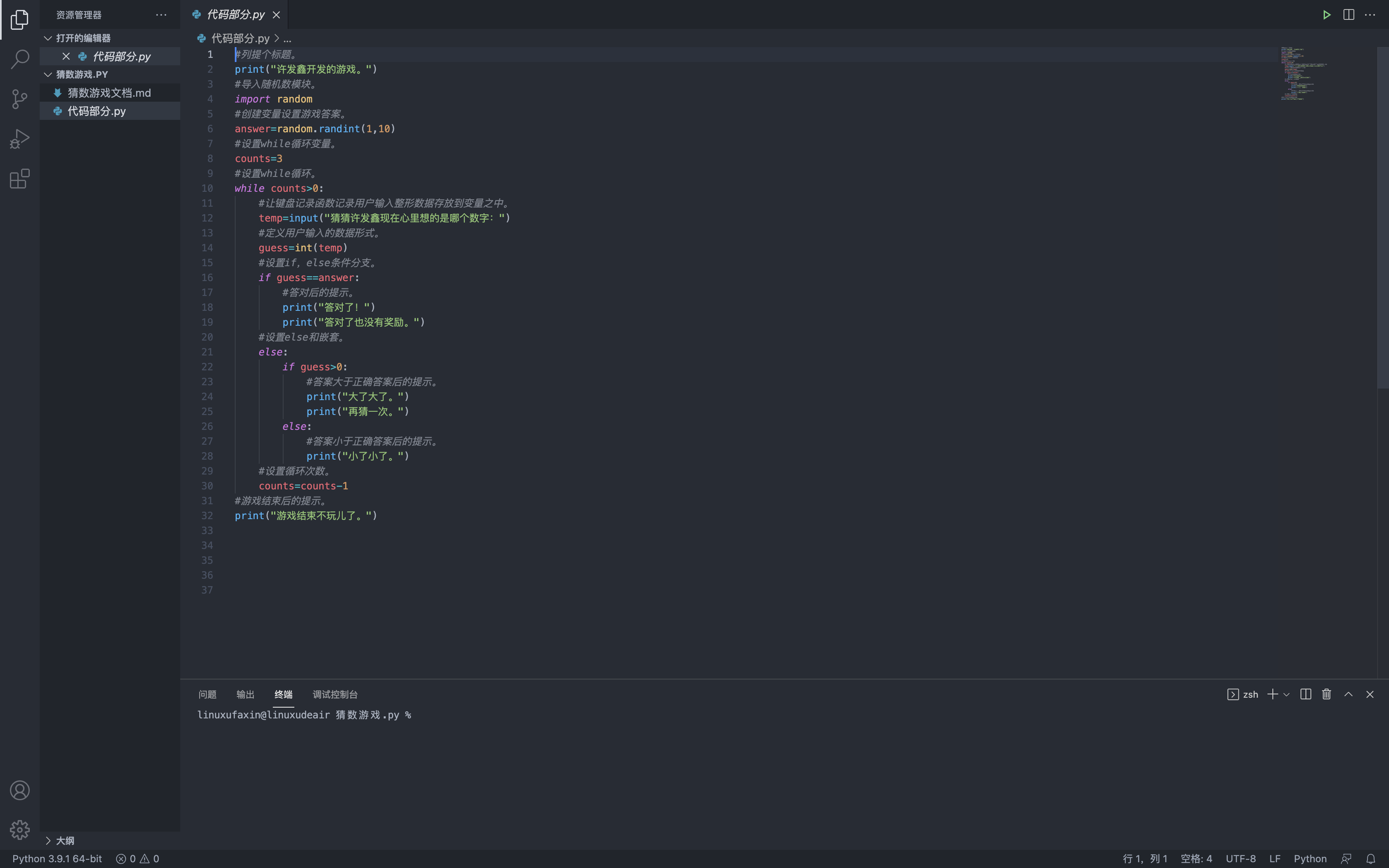The width and height of the screenshot is (1389, 868).
Task: Open the Search view
Action: [19, 59]
